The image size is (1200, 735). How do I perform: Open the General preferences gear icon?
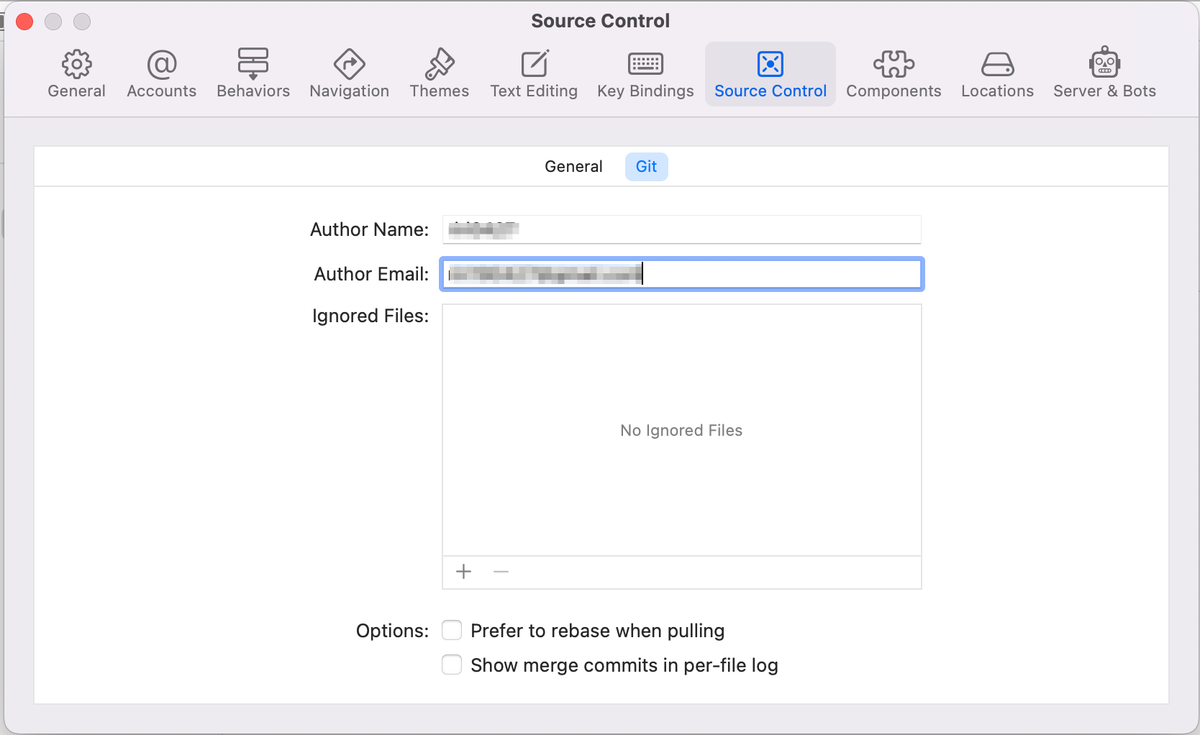(x=76, y=64)
